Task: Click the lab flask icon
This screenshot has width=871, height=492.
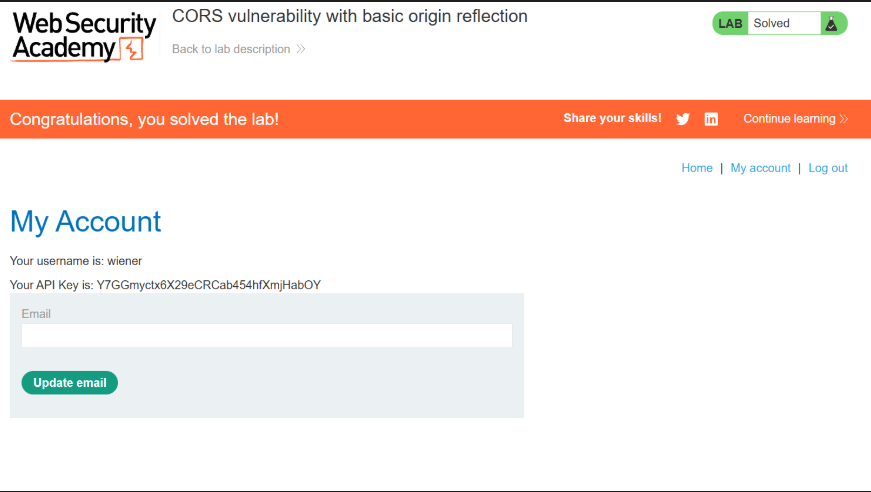Action: pos(831,23)
